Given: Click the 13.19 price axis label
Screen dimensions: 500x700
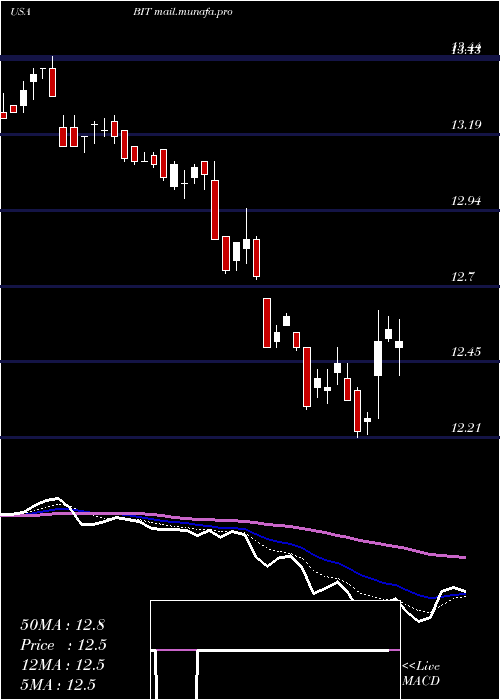Looking at the screenshot, I should (466, 125).
